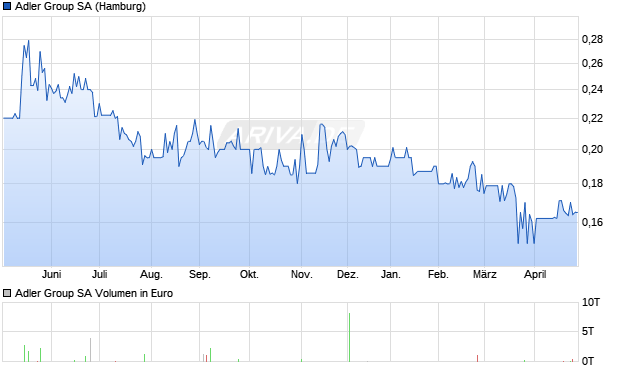
Task: Click the 0,16 price axis value
Action: click(x=592, y=222)
